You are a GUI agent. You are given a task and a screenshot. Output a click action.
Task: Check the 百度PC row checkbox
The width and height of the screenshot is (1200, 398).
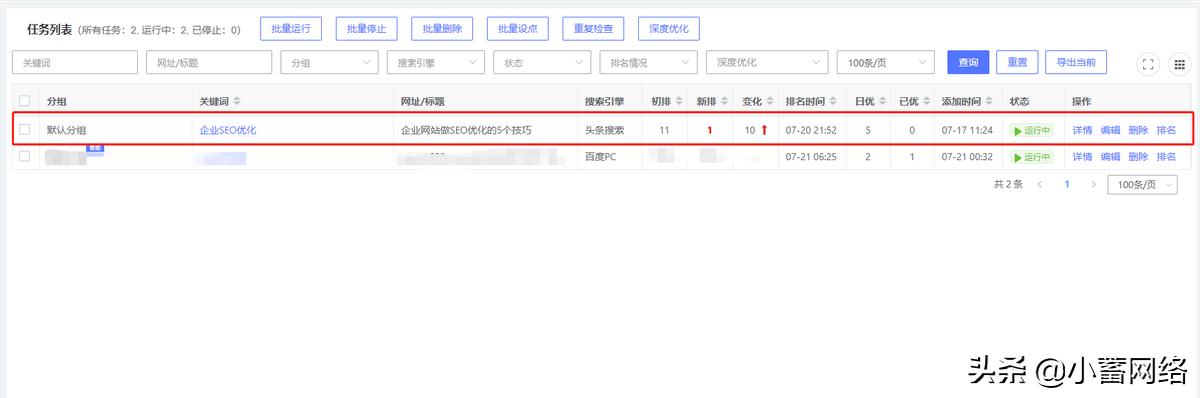pyautogui.click(x=25, y=157)
